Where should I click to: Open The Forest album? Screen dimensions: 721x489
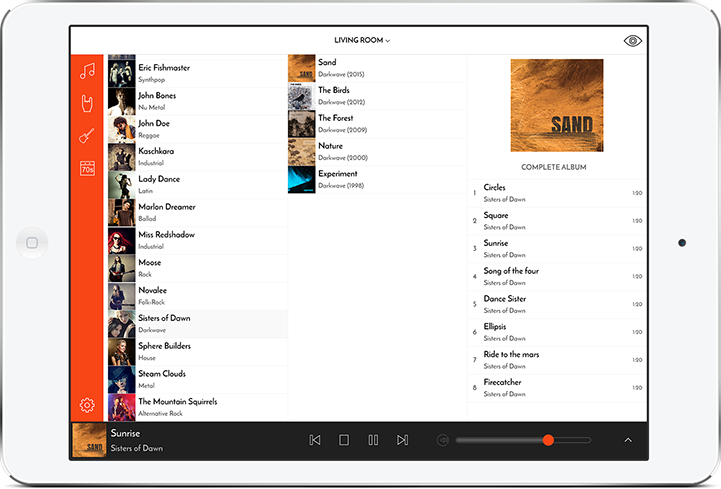coord(335,123)
